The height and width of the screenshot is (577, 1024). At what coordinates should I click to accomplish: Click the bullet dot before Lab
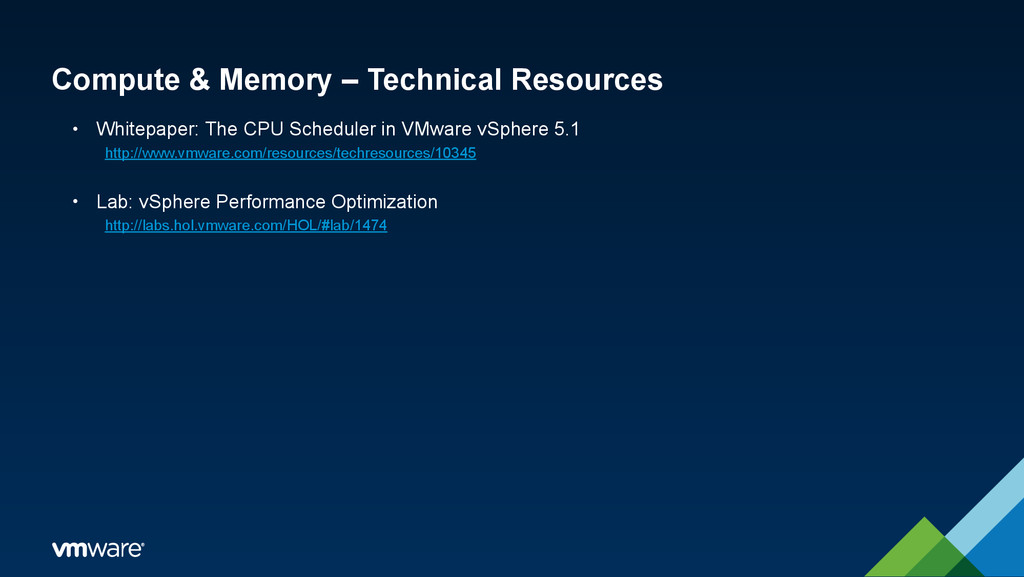click(x=75, y=202)
